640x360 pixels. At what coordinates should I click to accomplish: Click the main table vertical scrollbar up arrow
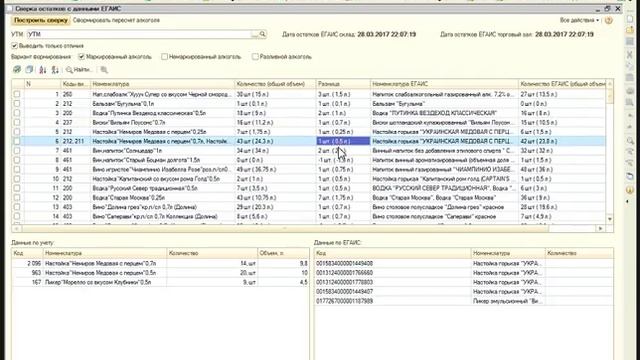(x=610, y=84)
